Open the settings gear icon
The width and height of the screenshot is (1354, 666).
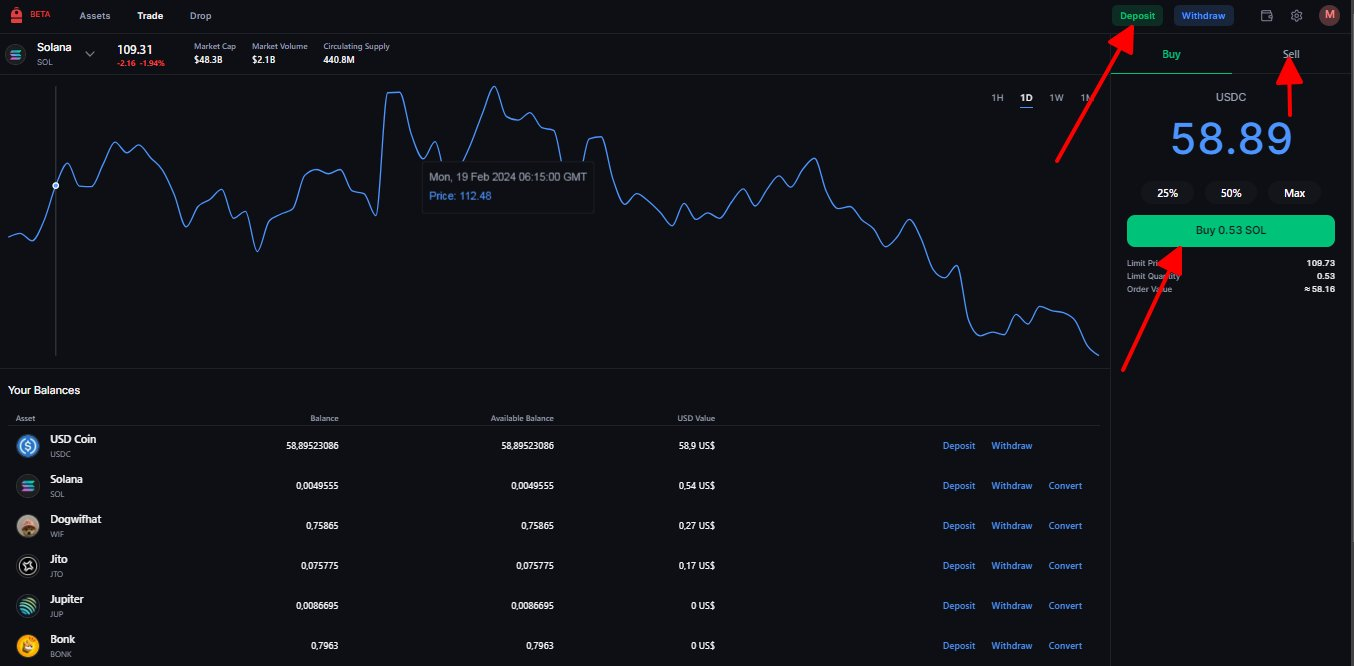(1296, 15)
